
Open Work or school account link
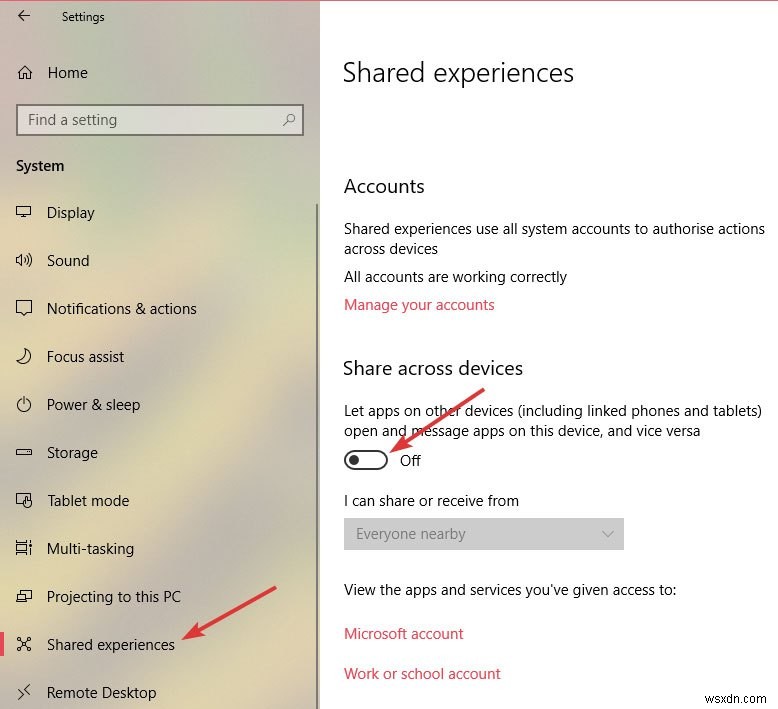click(422, 674)
